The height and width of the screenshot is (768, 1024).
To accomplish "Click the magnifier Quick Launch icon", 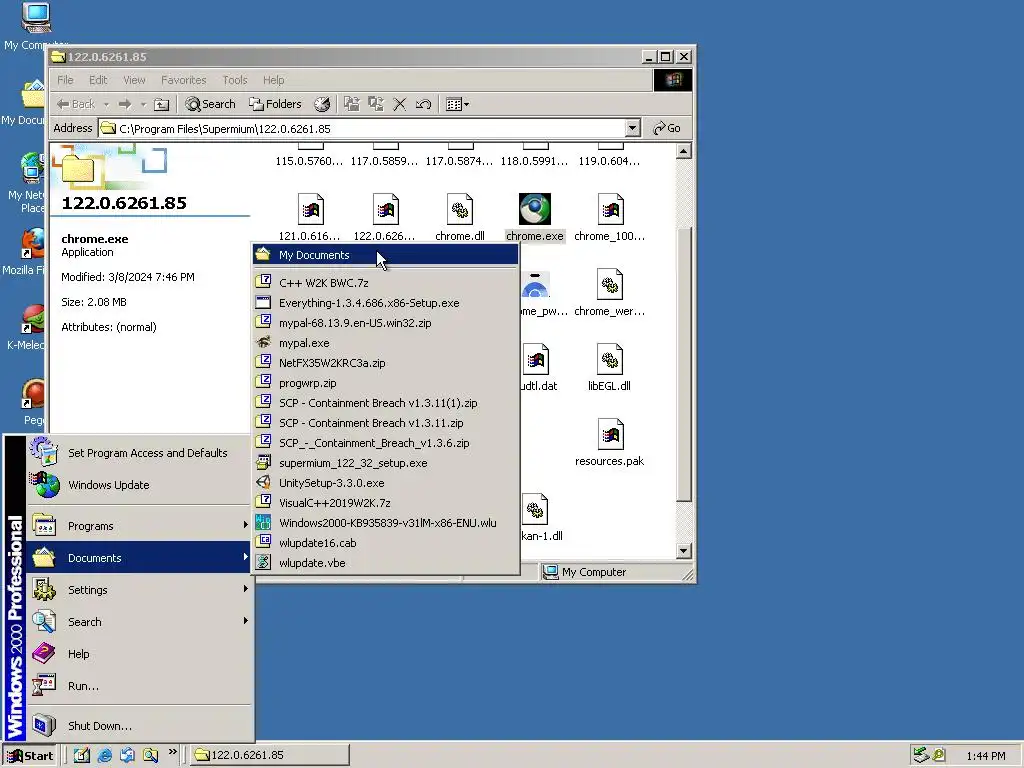I will 151,755.
